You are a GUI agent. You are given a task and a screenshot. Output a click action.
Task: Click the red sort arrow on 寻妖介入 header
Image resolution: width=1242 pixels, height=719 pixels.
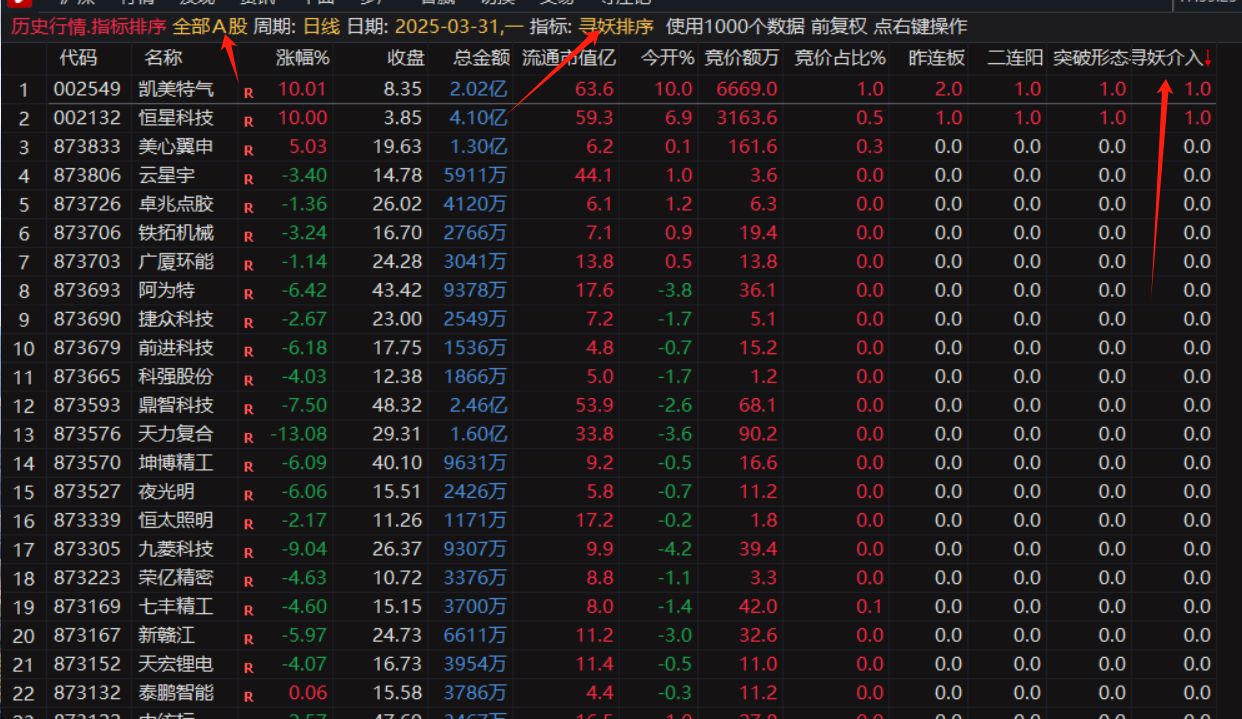1208,59
